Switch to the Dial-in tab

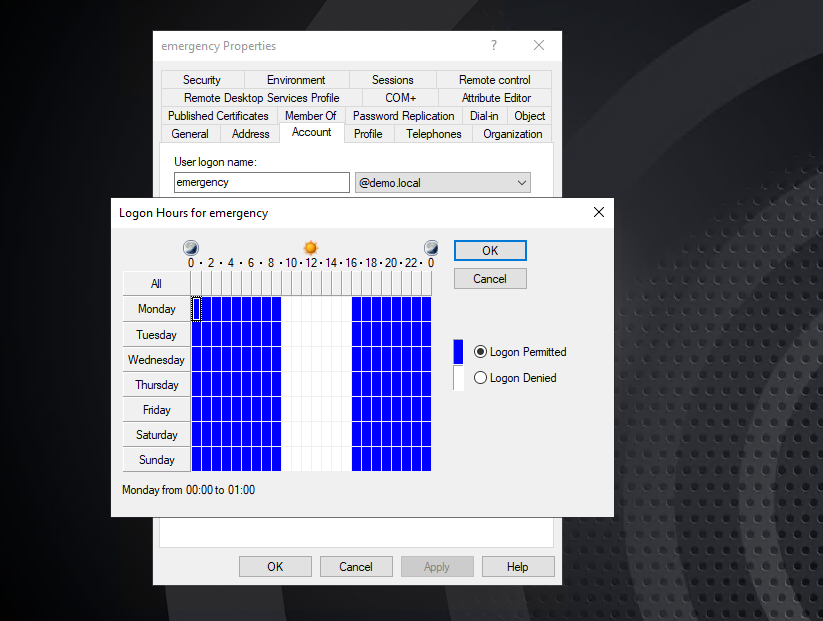coord(484,115)
